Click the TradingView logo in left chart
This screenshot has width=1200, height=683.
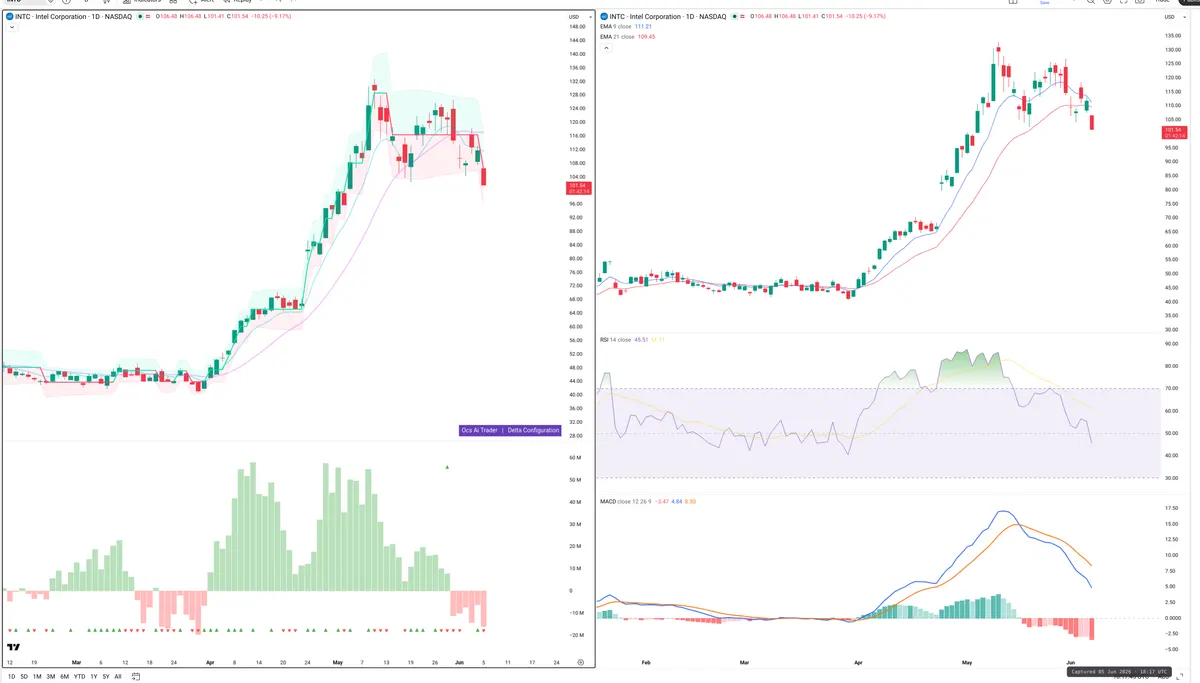click(x=11, y=649)
